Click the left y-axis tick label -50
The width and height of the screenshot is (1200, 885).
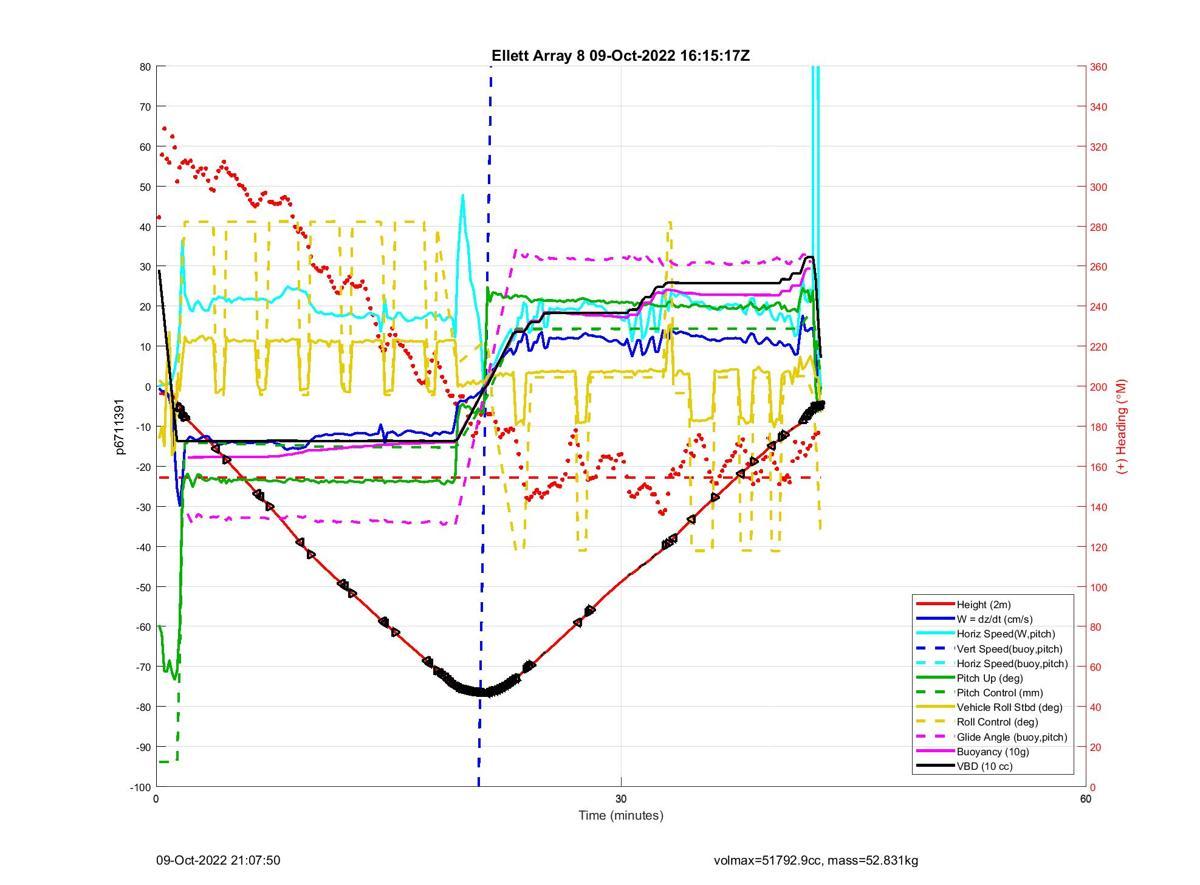[x=142, y=587]
